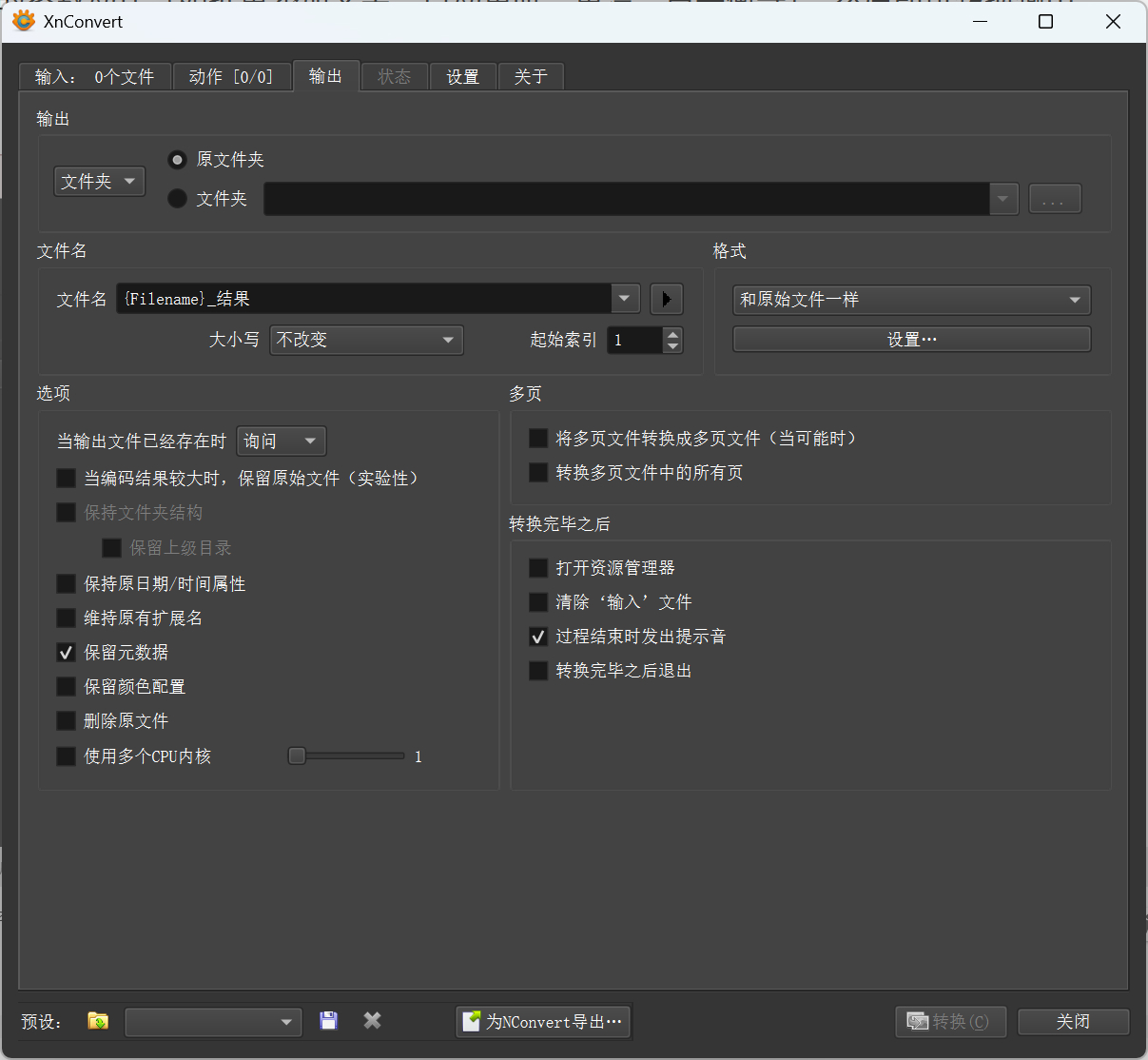Open the 文件夹 output type dropdown
Screen dimensions: 1148x1060
pos(100,181)
